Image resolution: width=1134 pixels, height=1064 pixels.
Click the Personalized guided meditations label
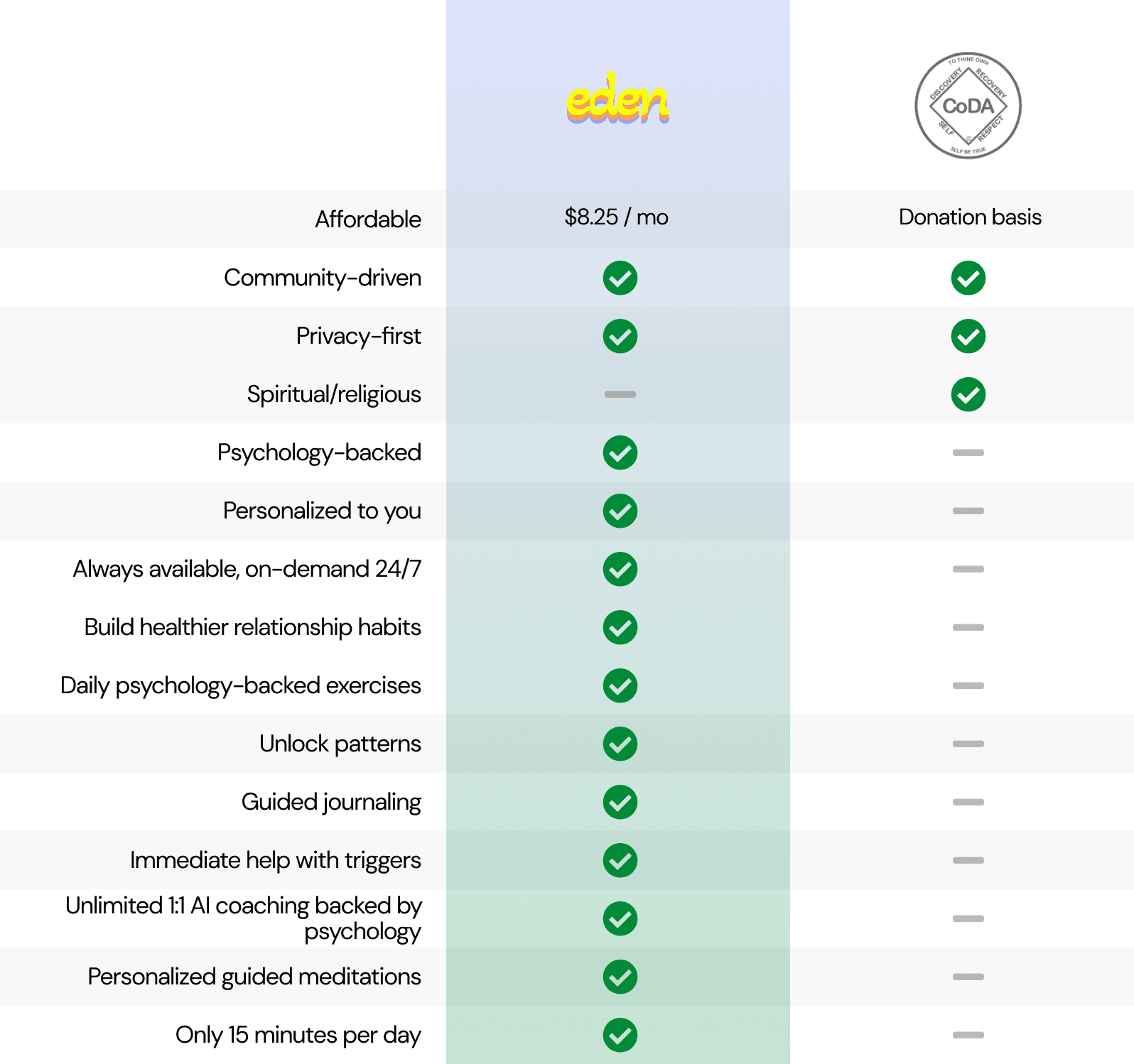[254, 977]
